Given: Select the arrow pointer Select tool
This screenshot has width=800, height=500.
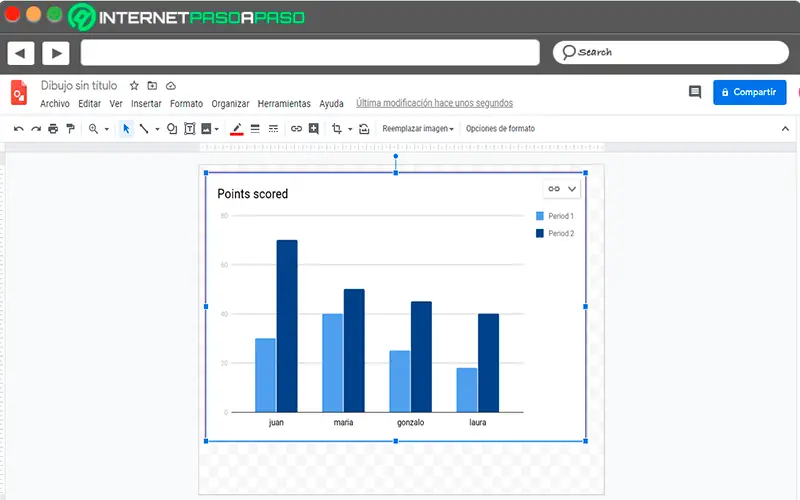Looking at the screenshot, I should (126, 129).
